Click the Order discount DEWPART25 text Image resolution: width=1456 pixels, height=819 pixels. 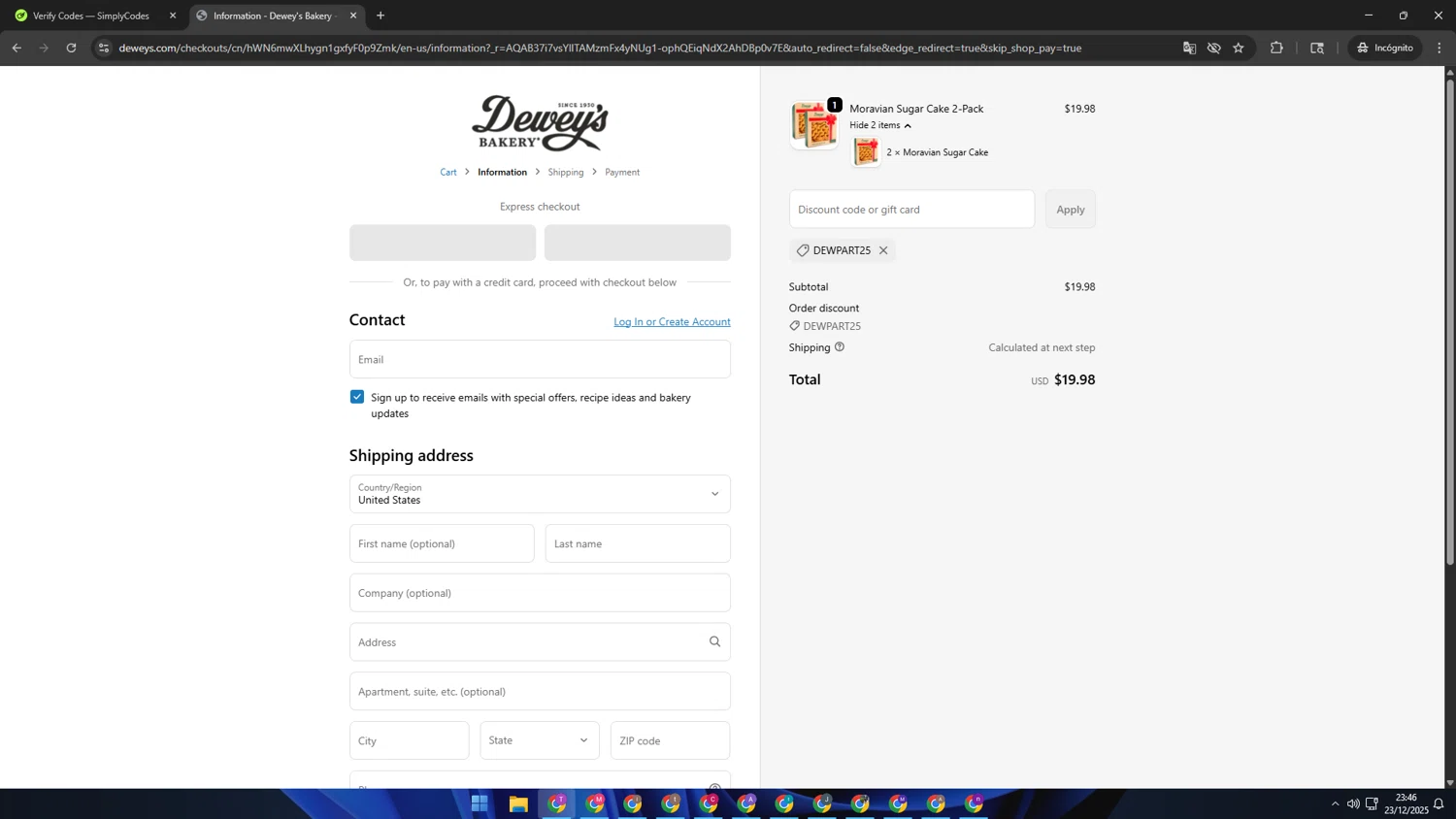coord(832,326)
